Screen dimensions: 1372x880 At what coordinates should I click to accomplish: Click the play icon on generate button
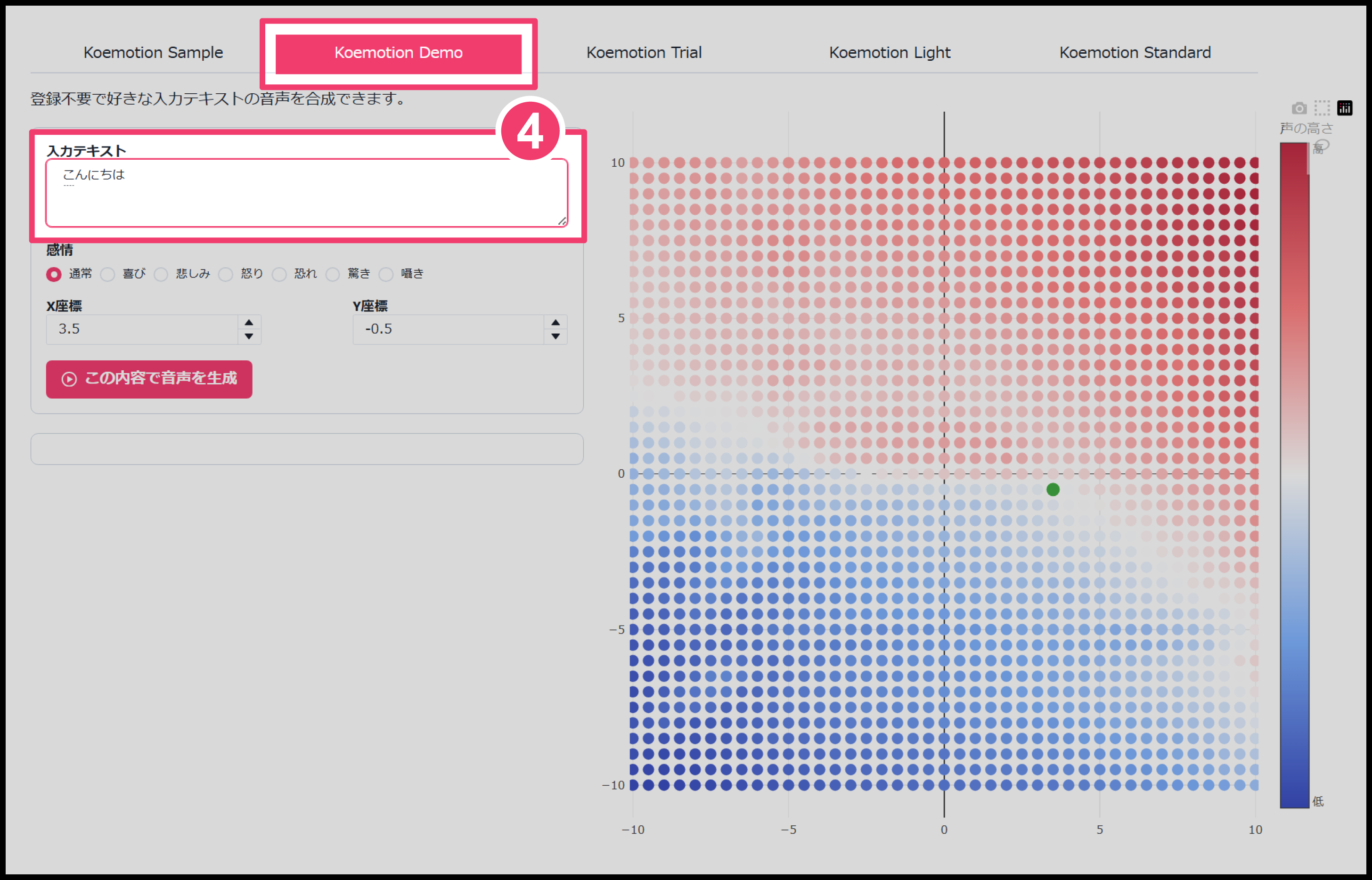point(69,379)
